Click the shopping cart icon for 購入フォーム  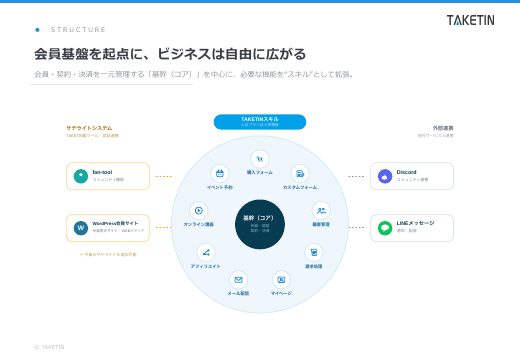tap(260, 159)
